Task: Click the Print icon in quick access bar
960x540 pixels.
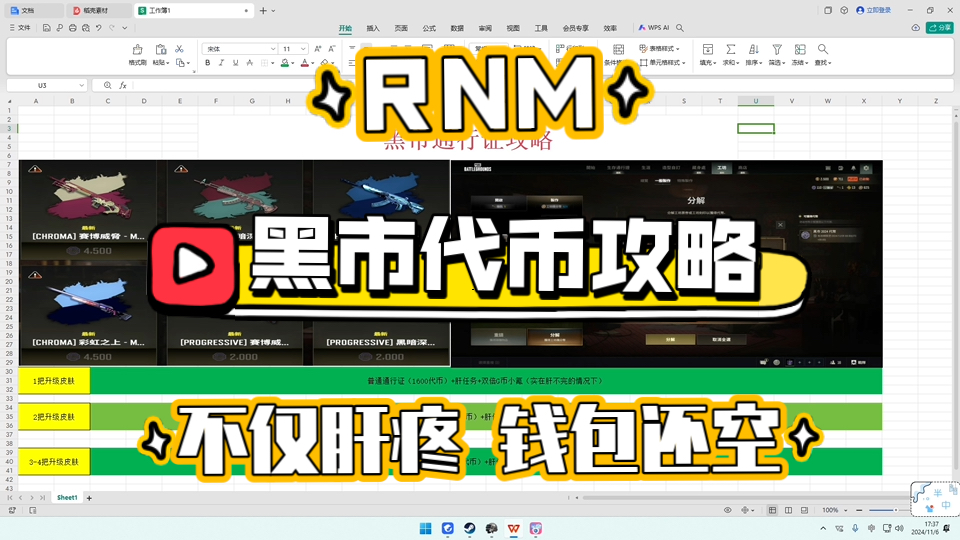Action: [x=73, y=28]
